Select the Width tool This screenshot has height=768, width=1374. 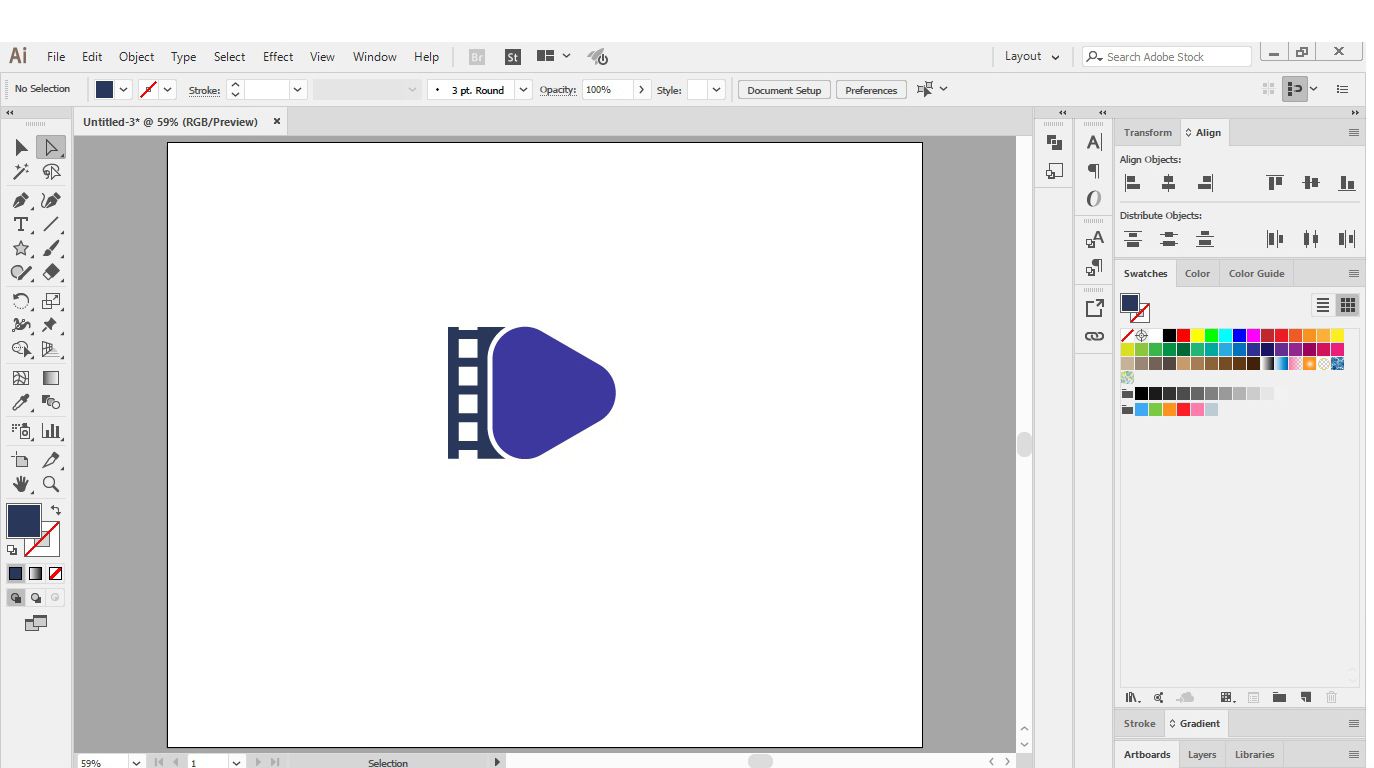pos(21,325)
